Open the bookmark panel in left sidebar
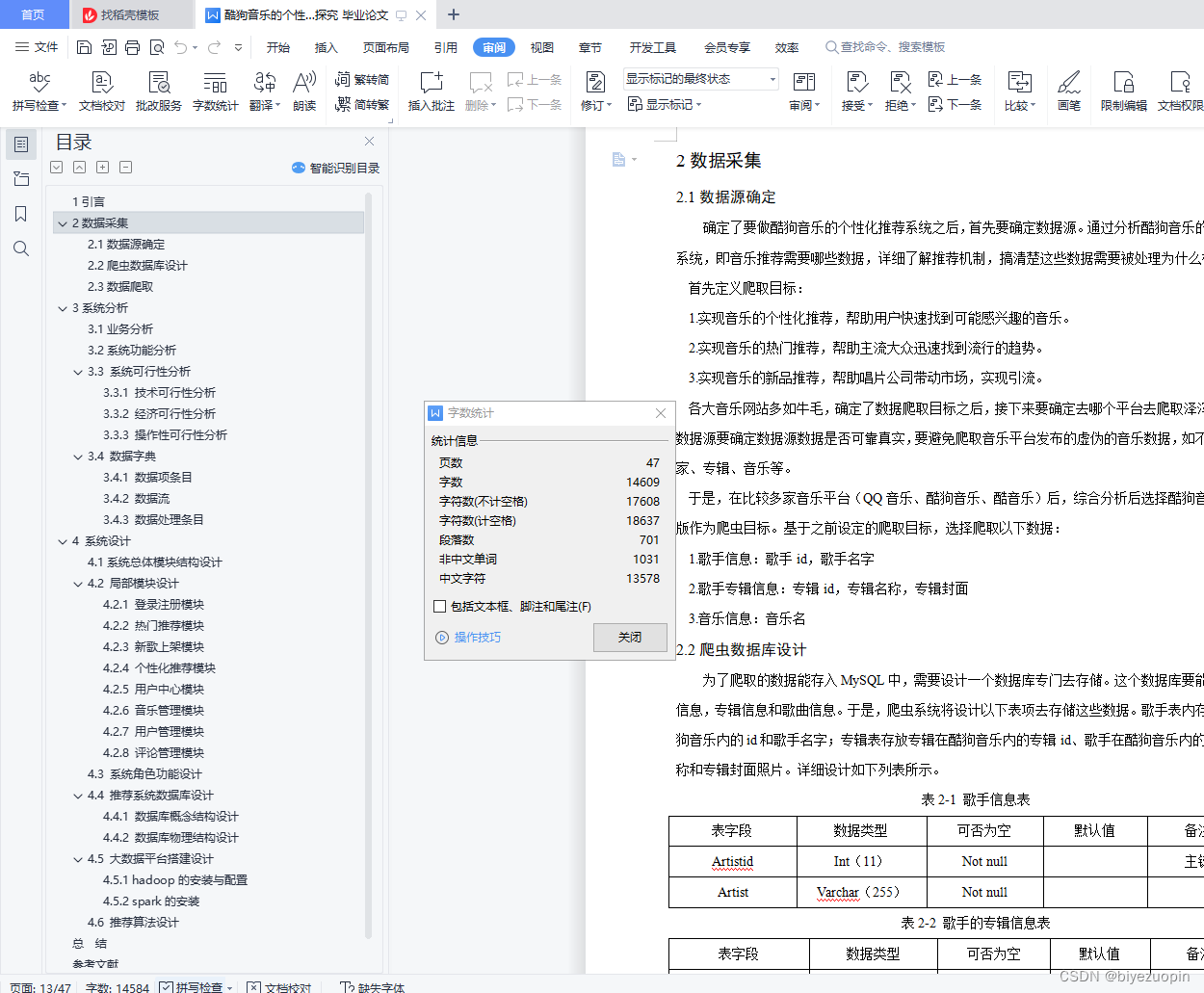This screenshot has height=993, width=1204. [x=21, y=214]
